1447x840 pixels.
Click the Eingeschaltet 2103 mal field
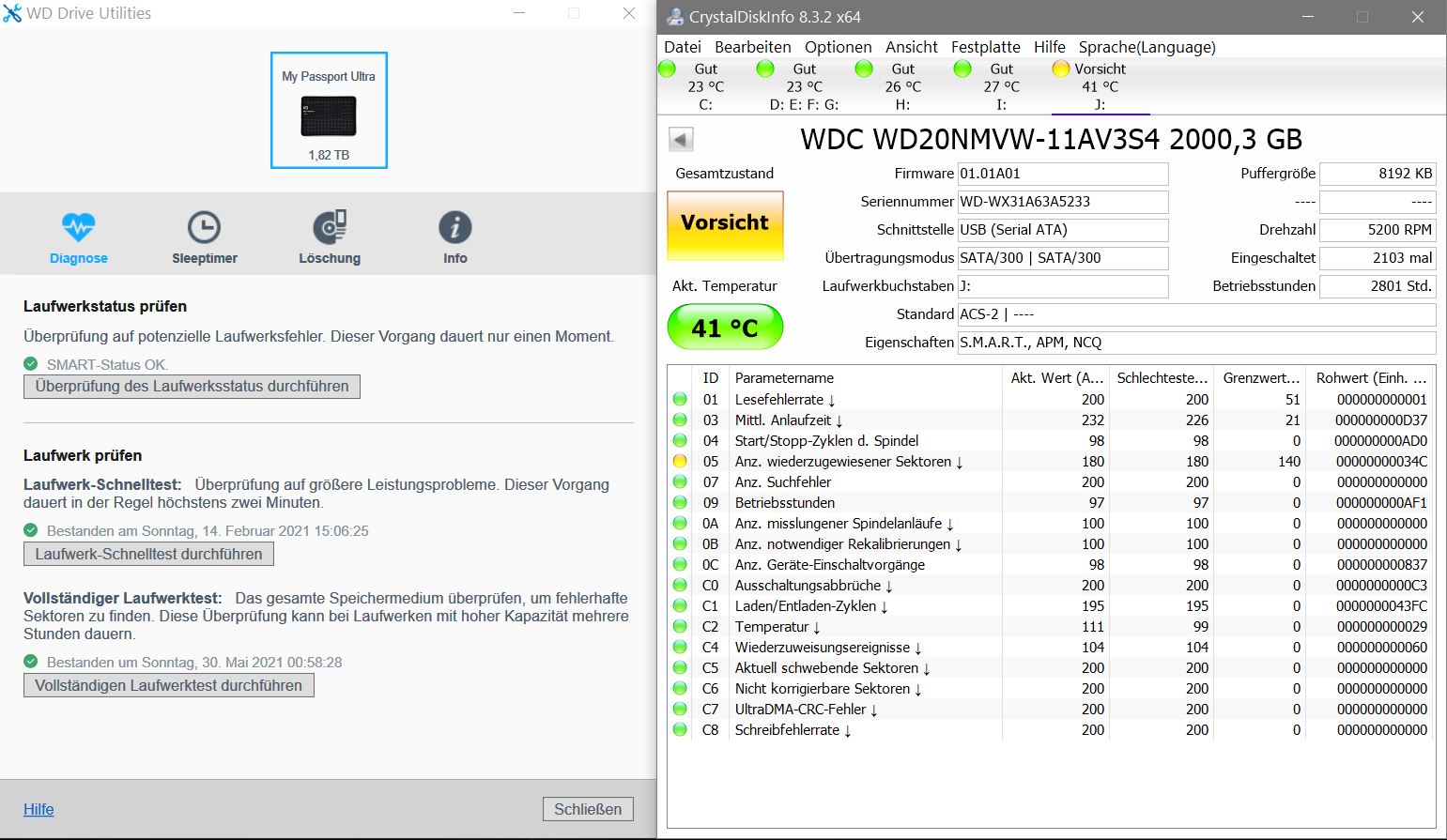1378,258
